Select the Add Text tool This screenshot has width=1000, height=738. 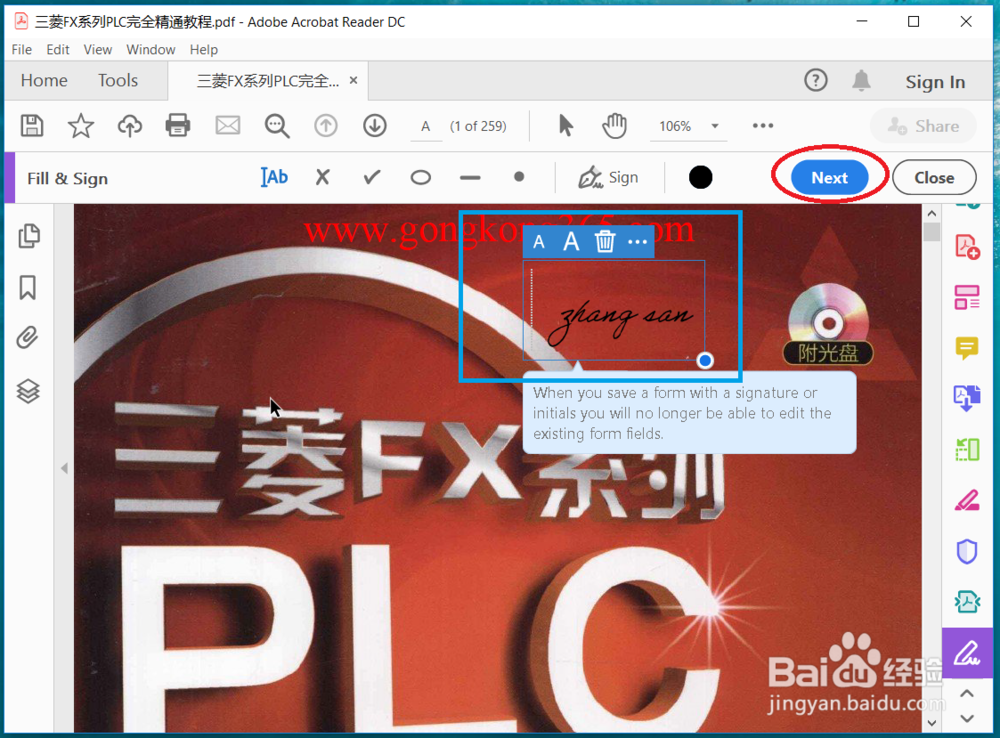(x=275, y=177)
